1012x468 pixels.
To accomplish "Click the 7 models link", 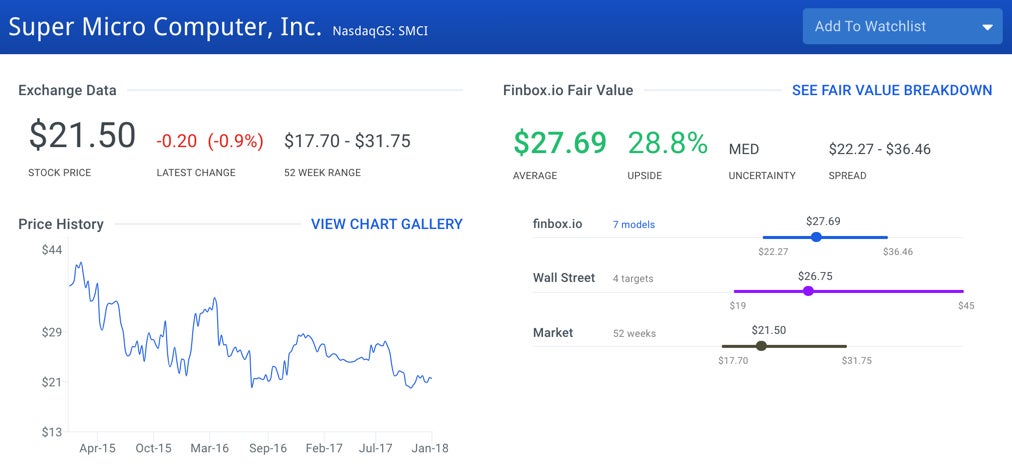I will (633, 225).
